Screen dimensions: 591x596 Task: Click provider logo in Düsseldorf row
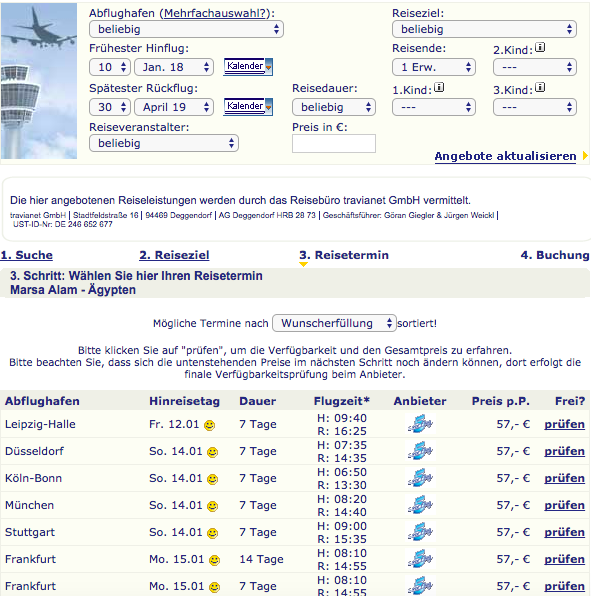pos(420,451)
